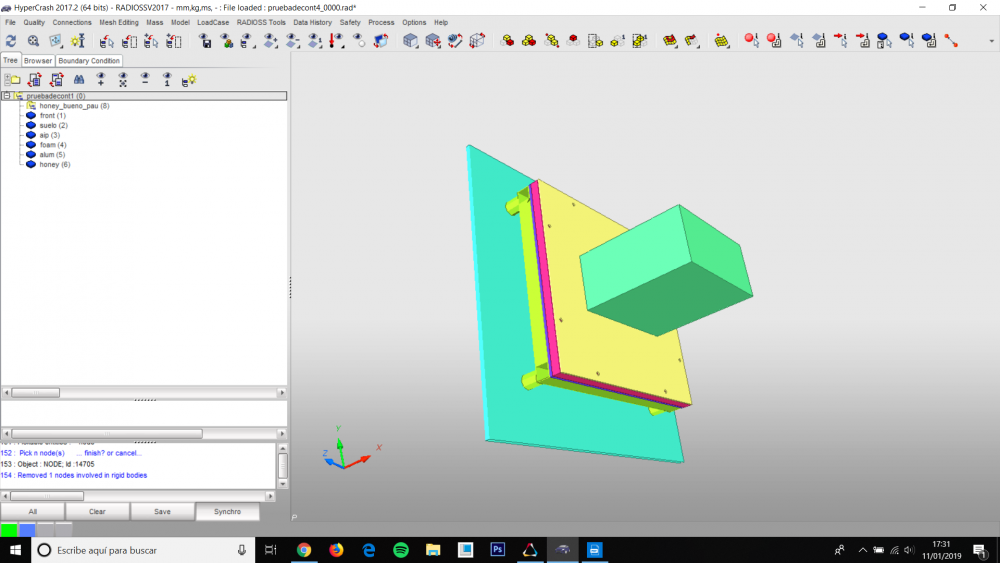The width and height of the screenshot is (1000, 563).
Task: Select the honey (6) part in tree
Action: (x=54, y=165)
